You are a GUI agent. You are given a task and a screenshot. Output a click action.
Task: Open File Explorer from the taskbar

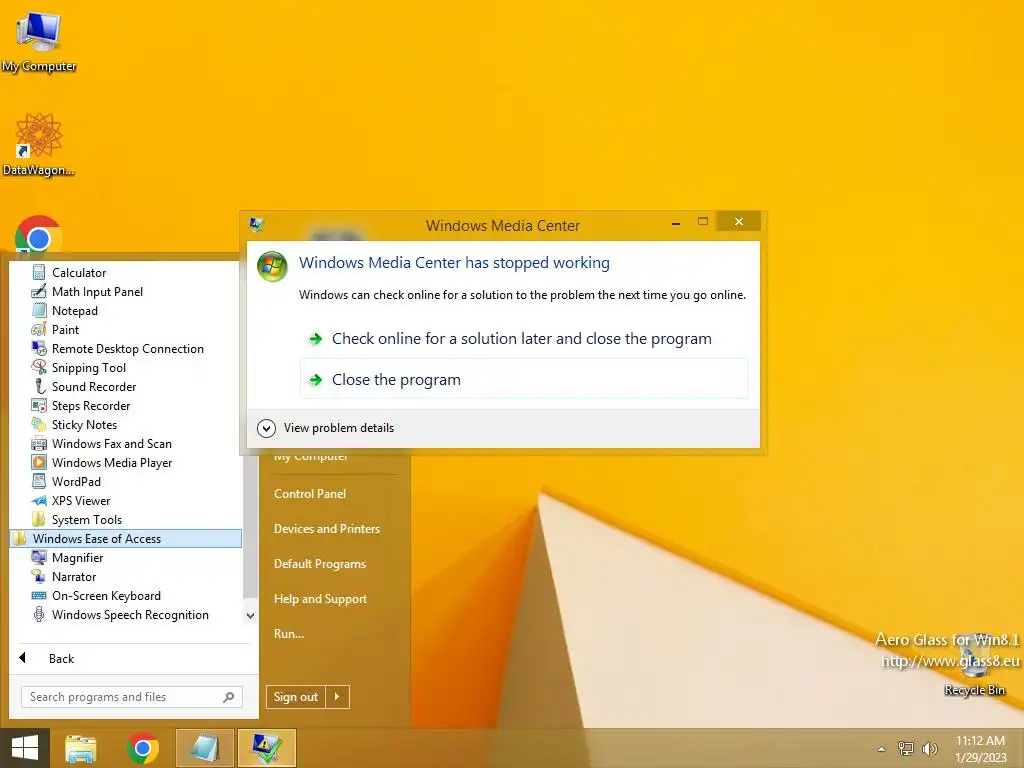pos(81,748)
